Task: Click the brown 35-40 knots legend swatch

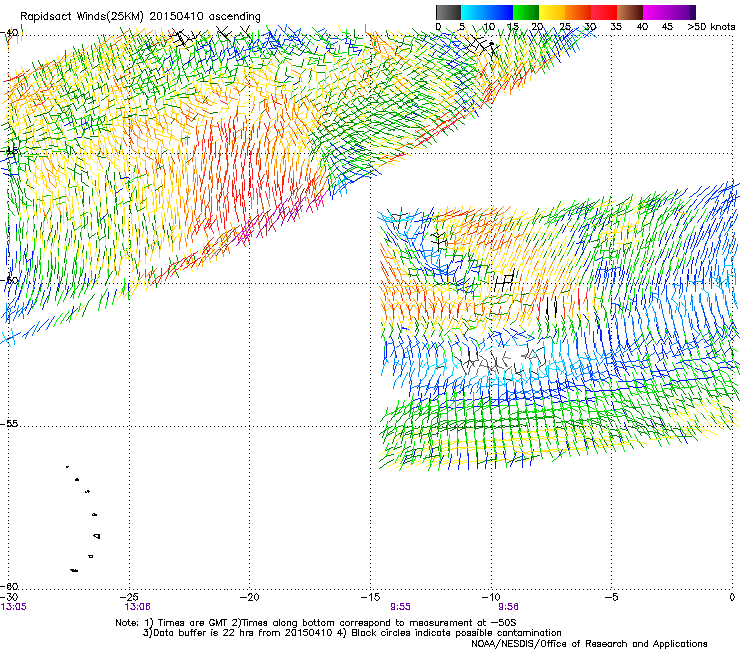Action: point(630,12)
